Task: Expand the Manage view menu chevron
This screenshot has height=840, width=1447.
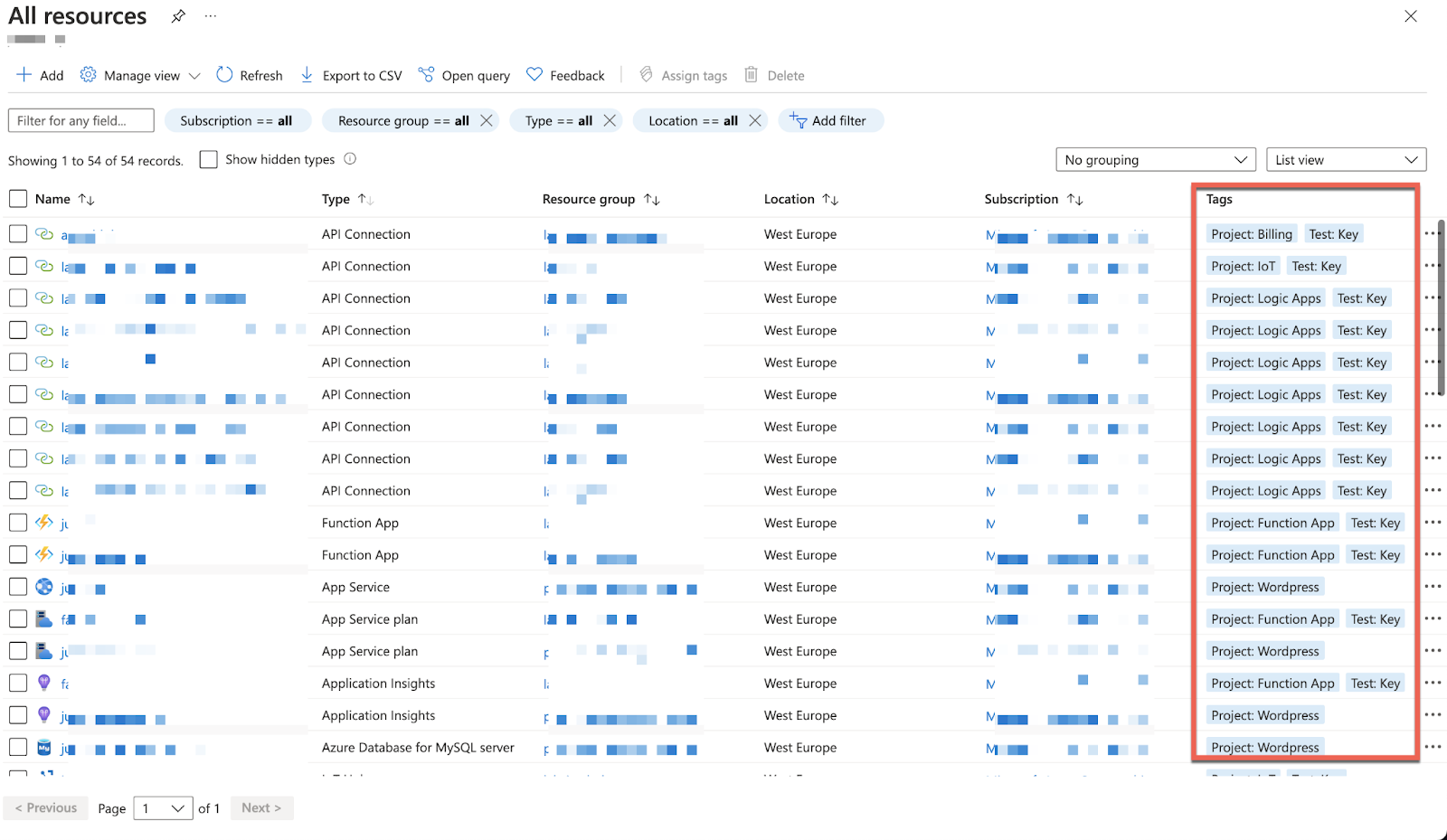Action: pyautogui.click(x=194, y=75)
